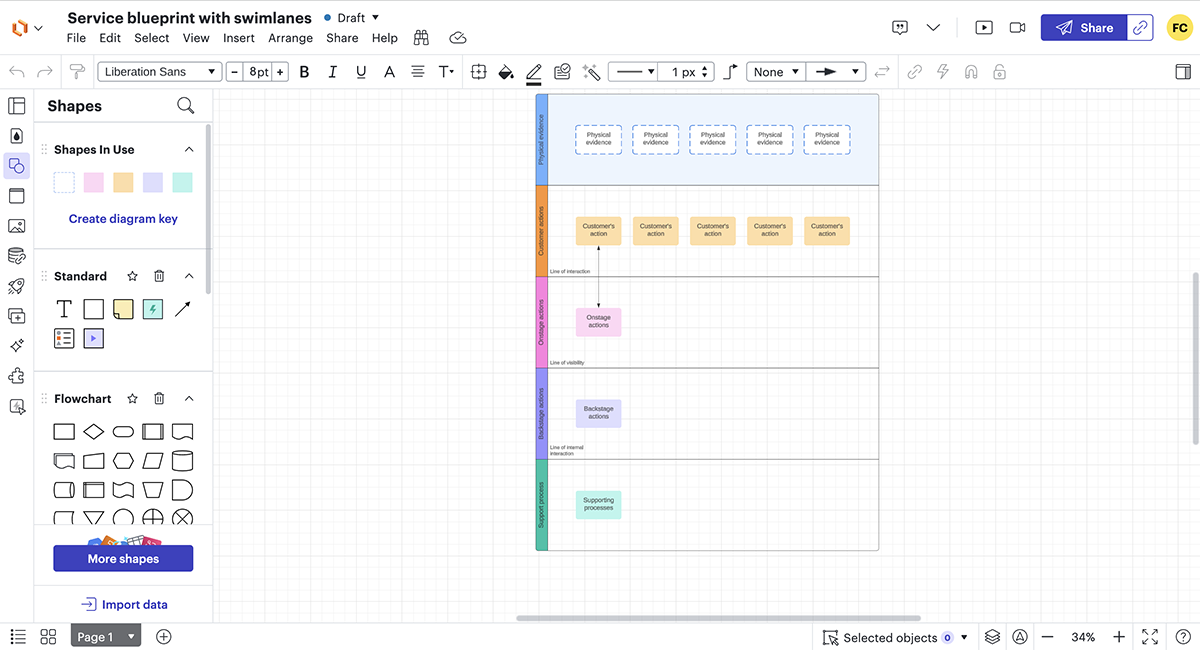
Task: Collapse the Flowchart shapes section
Action: (189, 398)
